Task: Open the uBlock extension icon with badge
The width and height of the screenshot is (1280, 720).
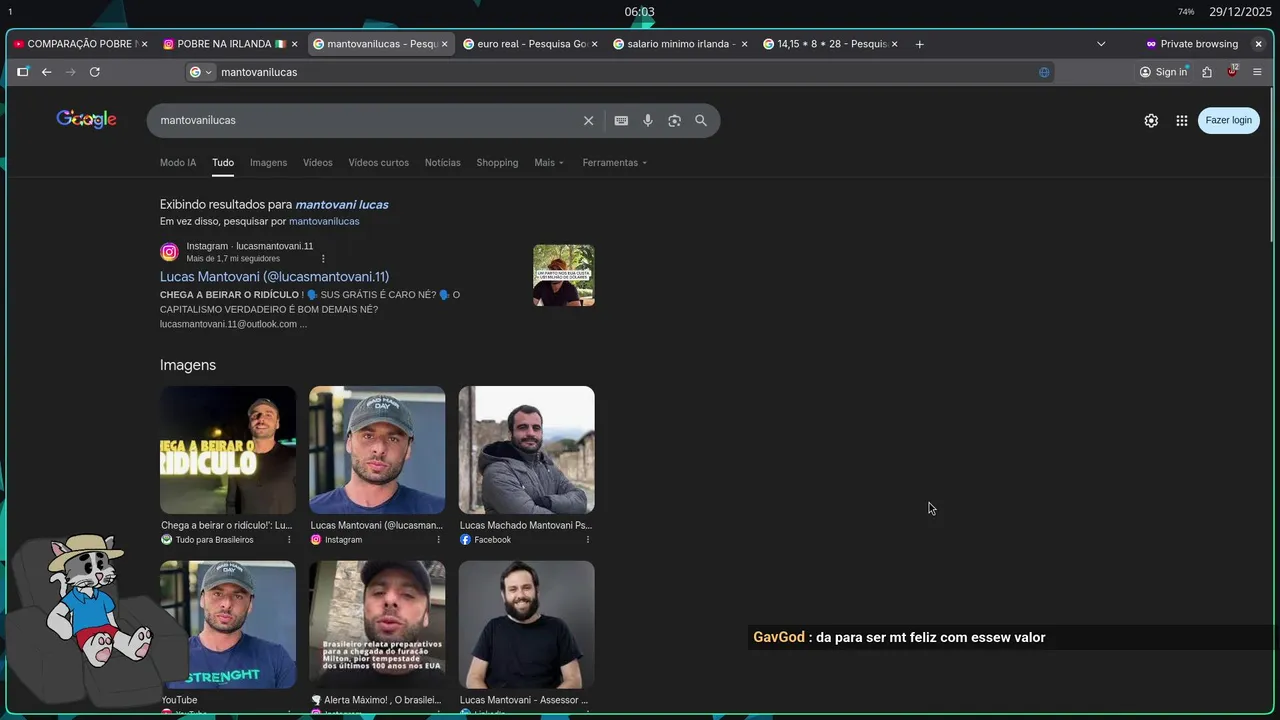Action: click(x=1233, y=71)
